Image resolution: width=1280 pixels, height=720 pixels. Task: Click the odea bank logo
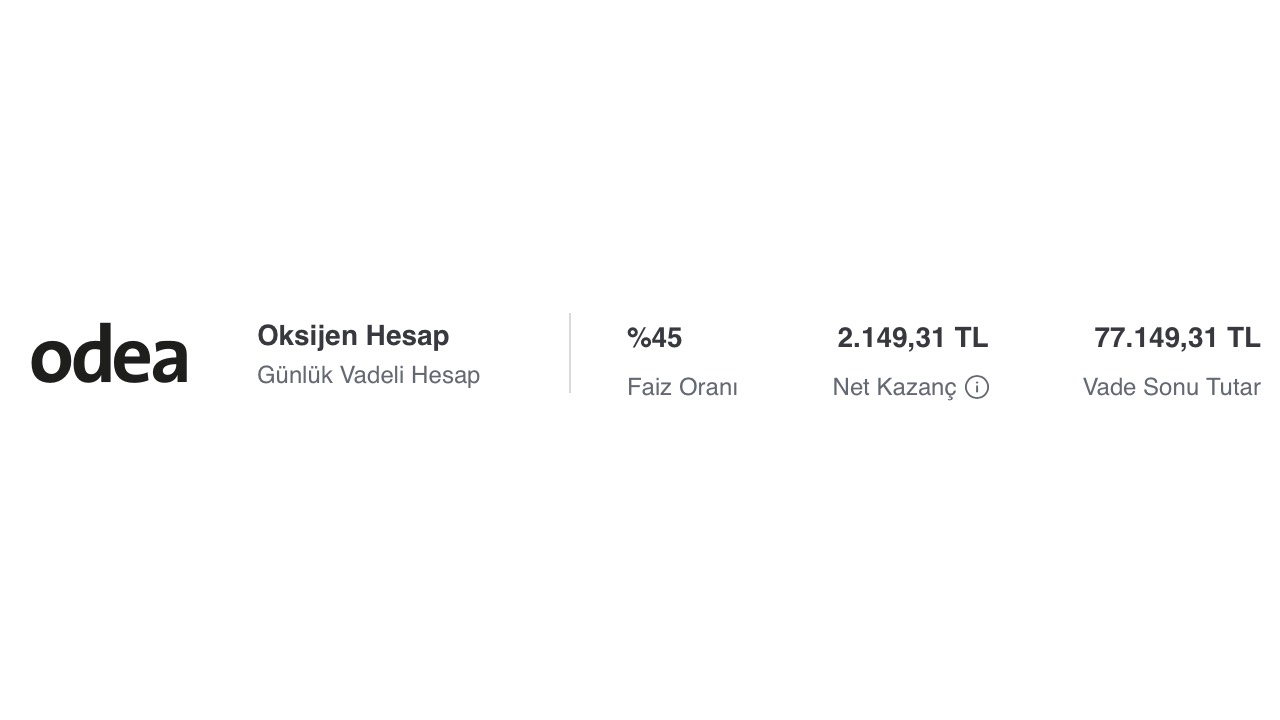(109, 355)
